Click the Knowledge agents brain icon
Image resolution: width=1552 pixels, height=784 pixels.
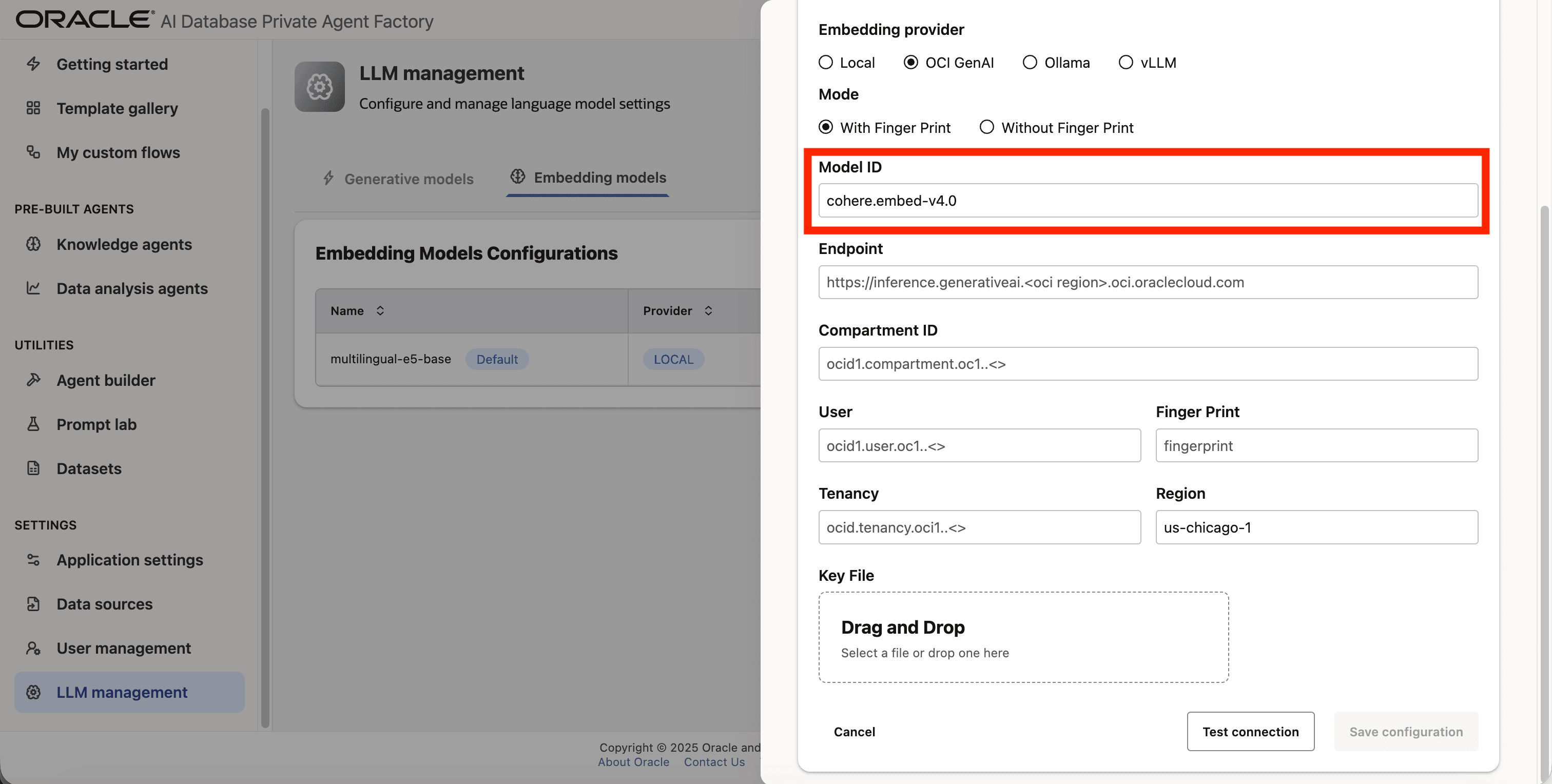coord(33,244)
